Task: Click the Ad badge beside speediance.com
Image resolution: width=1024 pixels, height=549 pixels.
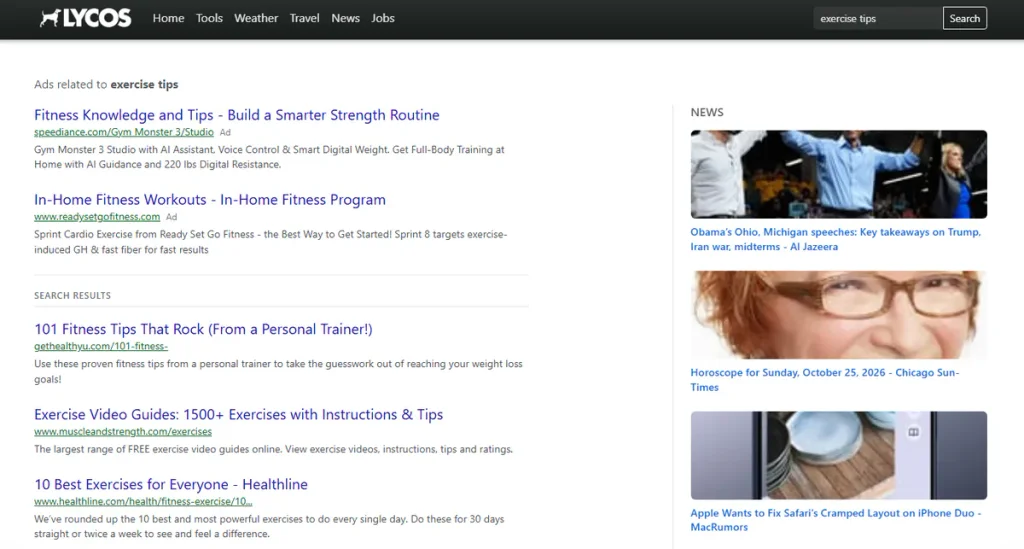Action: pos(225,132)
